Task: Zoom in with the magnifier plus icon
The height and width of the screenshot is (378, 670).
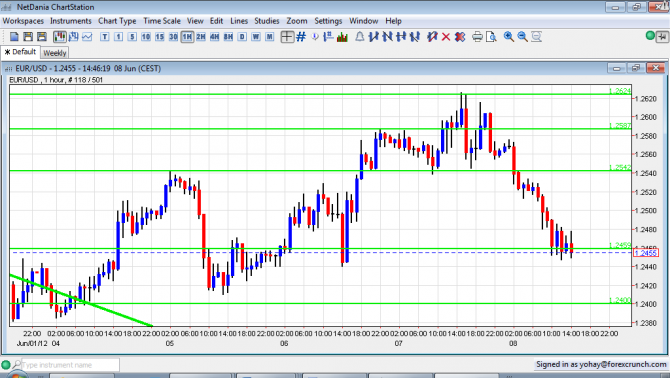Action: (x=508, y=37)
